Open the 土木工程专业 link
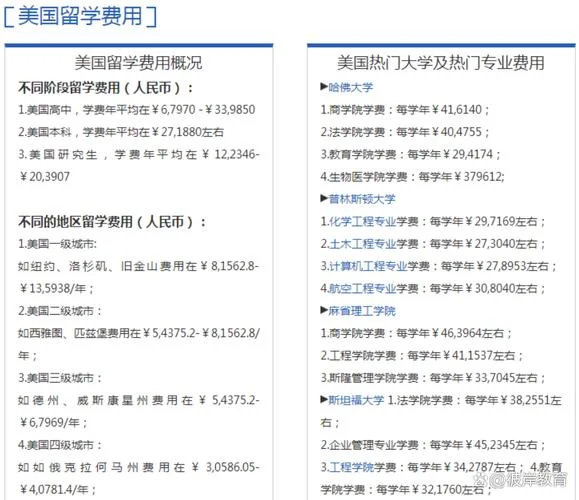The width and height of the screenshot is (579, 500). tap(363, 244)
